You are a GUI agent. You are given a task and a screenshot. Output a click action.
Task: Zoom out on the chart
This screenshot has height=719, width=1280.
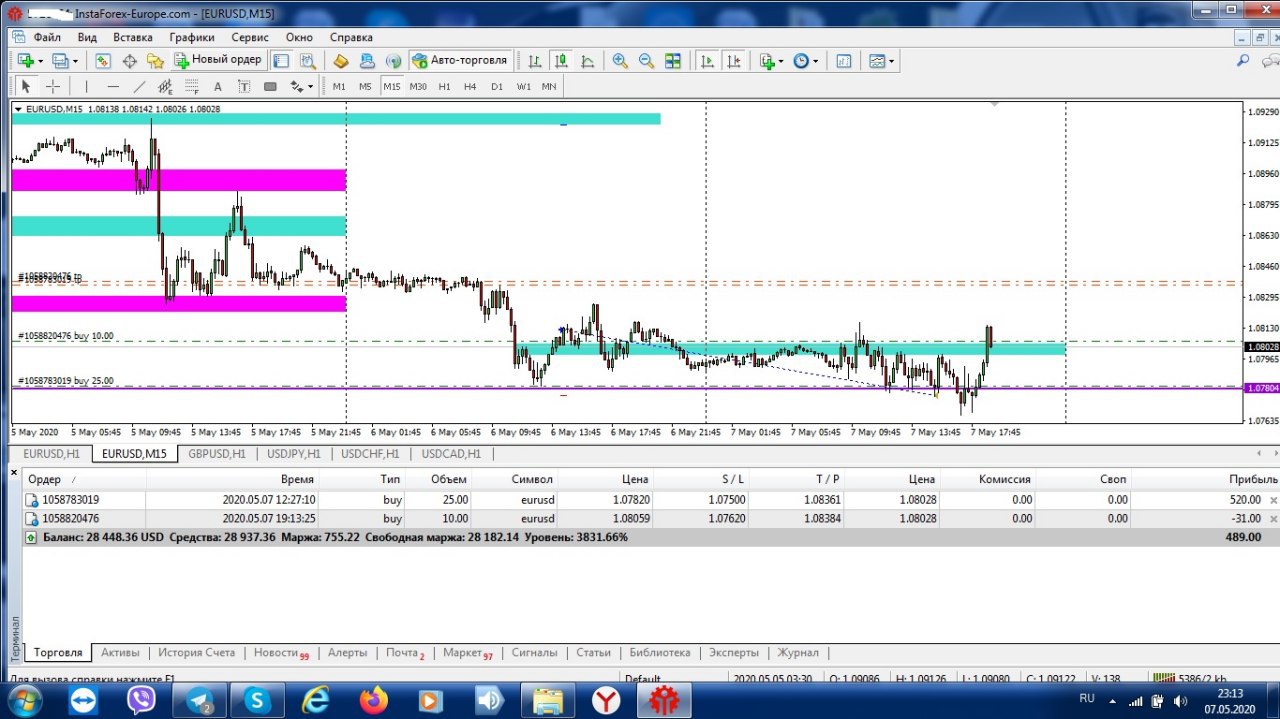click(646, 61)
